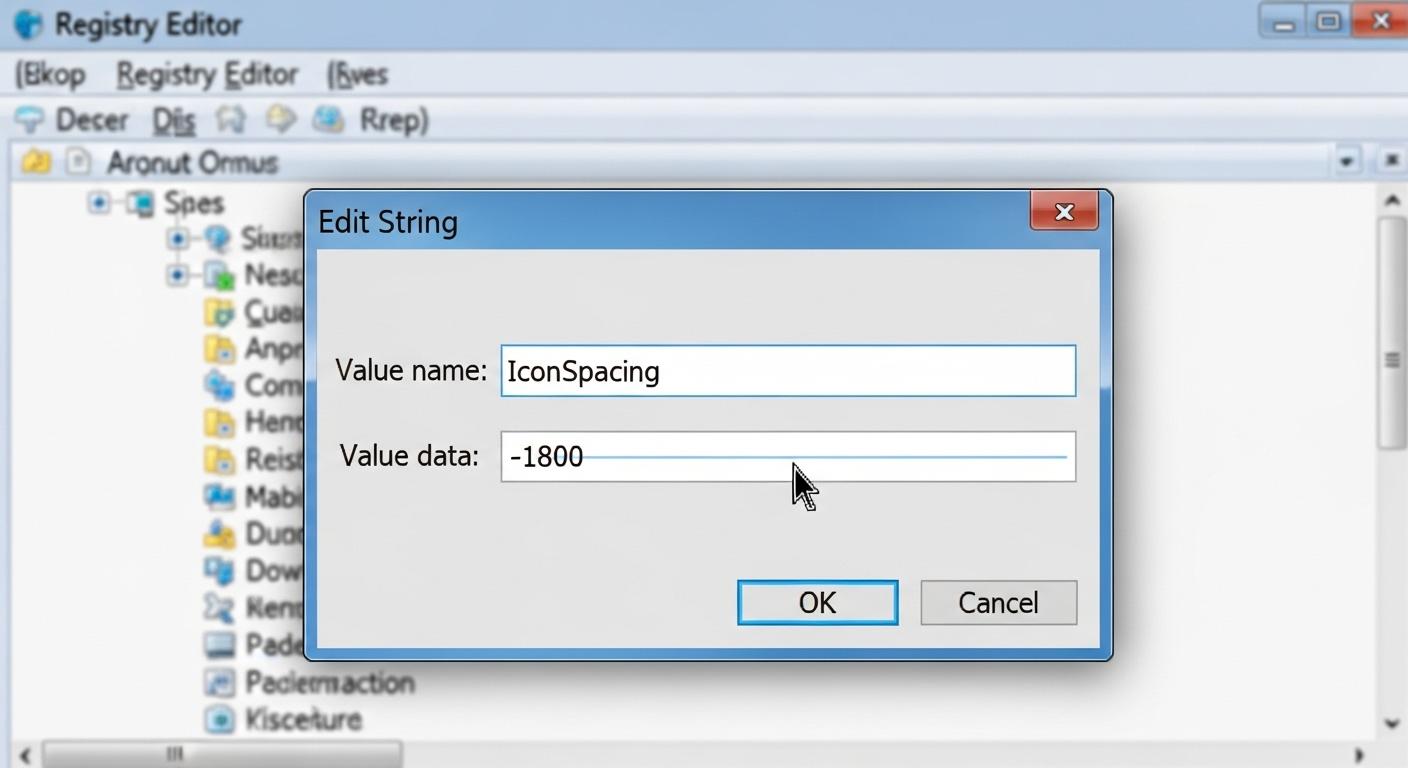Image resolution: width=1408 pixels, height=768 pixels.
Task: Open the Bkop menu
Action: pos(51,75)
